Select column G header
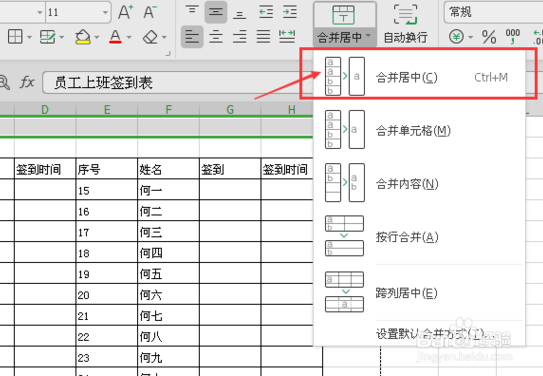 [x=230, y=110]
